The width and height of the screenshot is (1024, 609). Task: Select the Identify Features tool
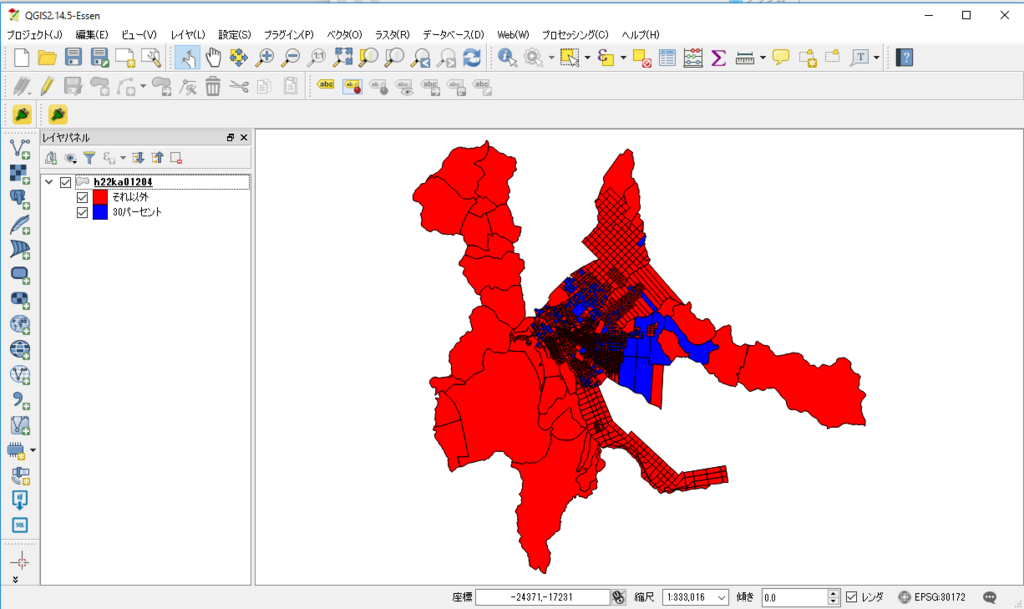pyautogui.click(x=507, y=57)
